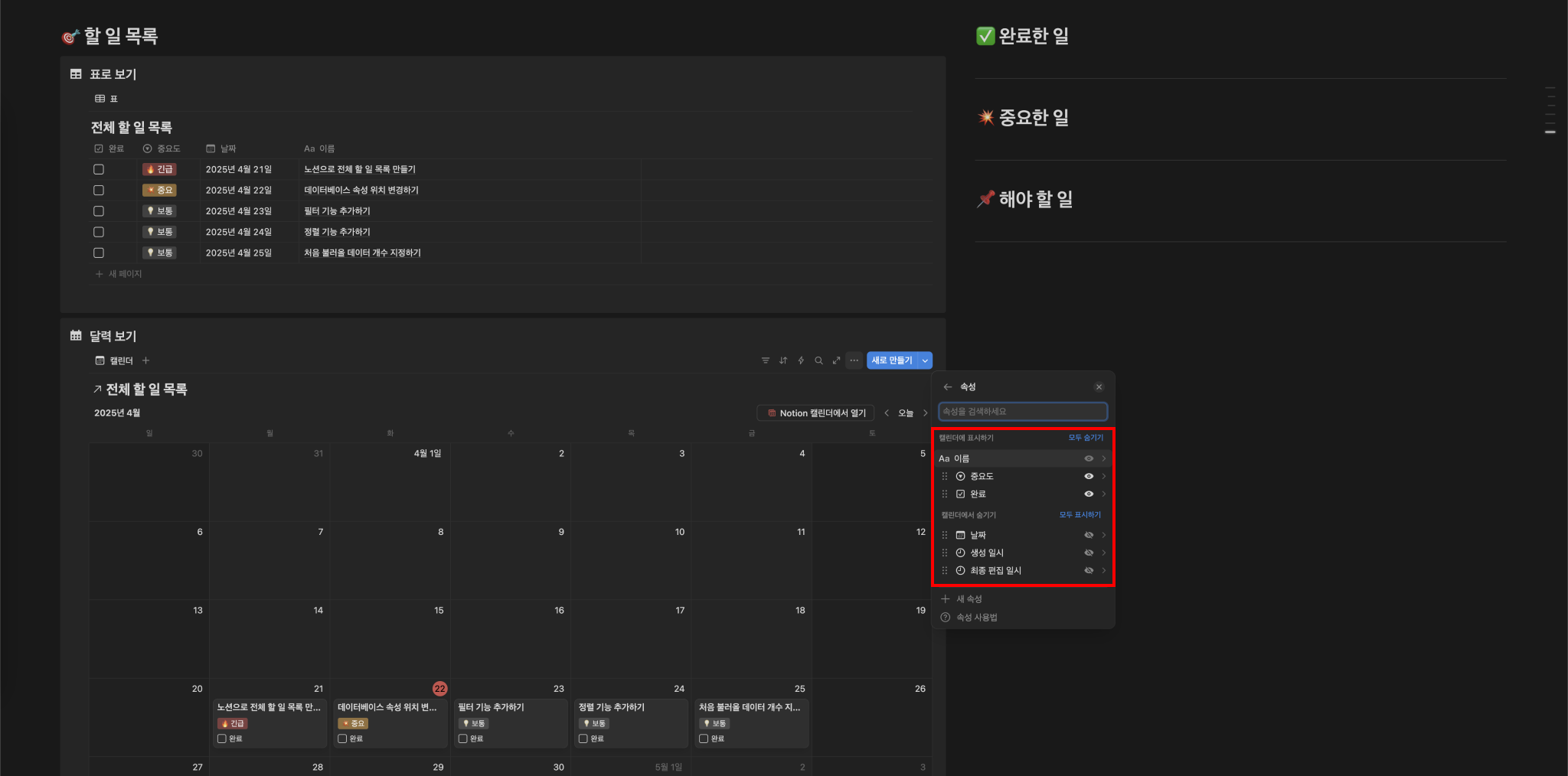The height and width of the screenshot is (776, 1568).
Task: Expand 날짜 property chevron
Action: click(1103, 535)
